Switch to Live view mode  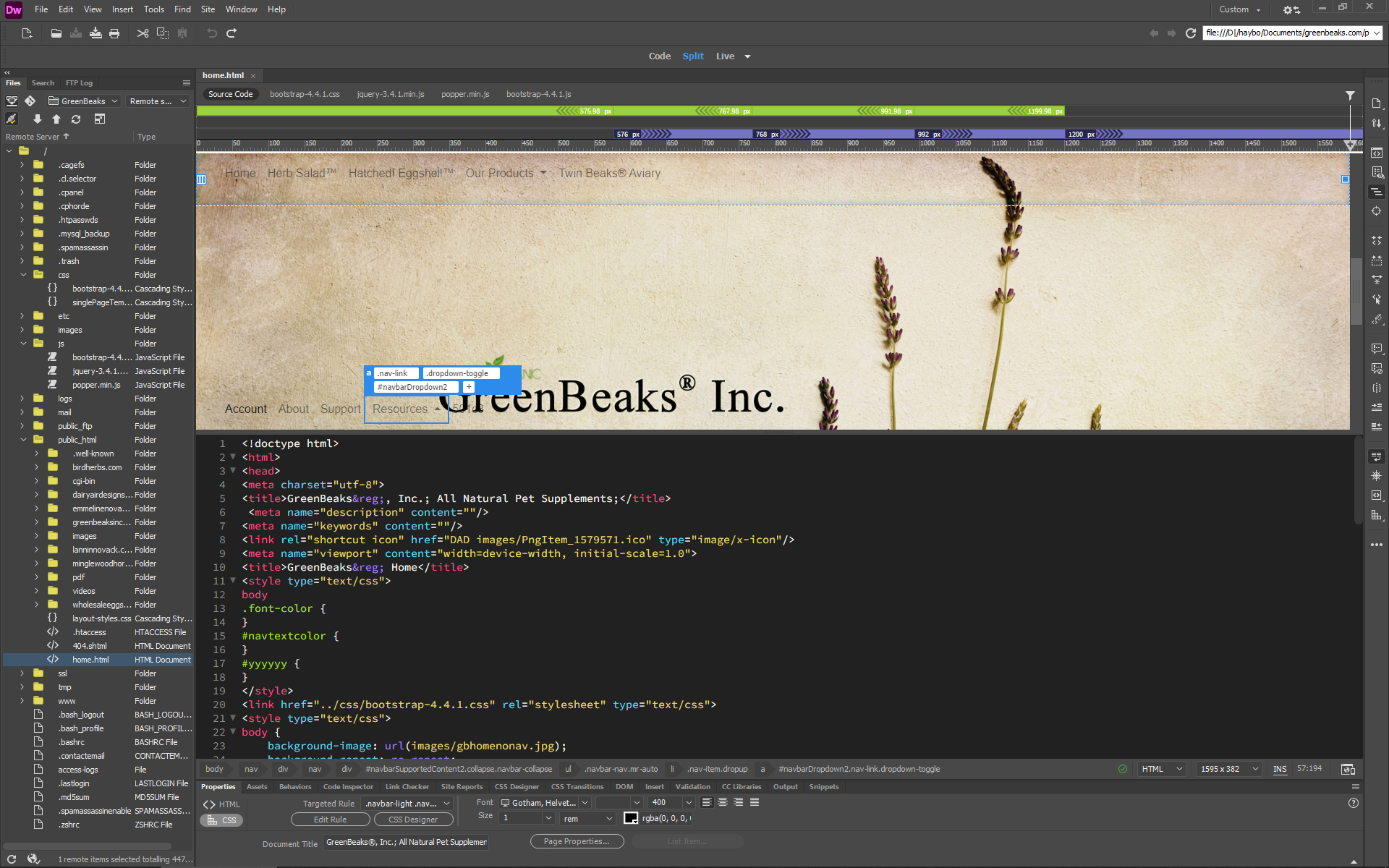[x=724, y=56]
